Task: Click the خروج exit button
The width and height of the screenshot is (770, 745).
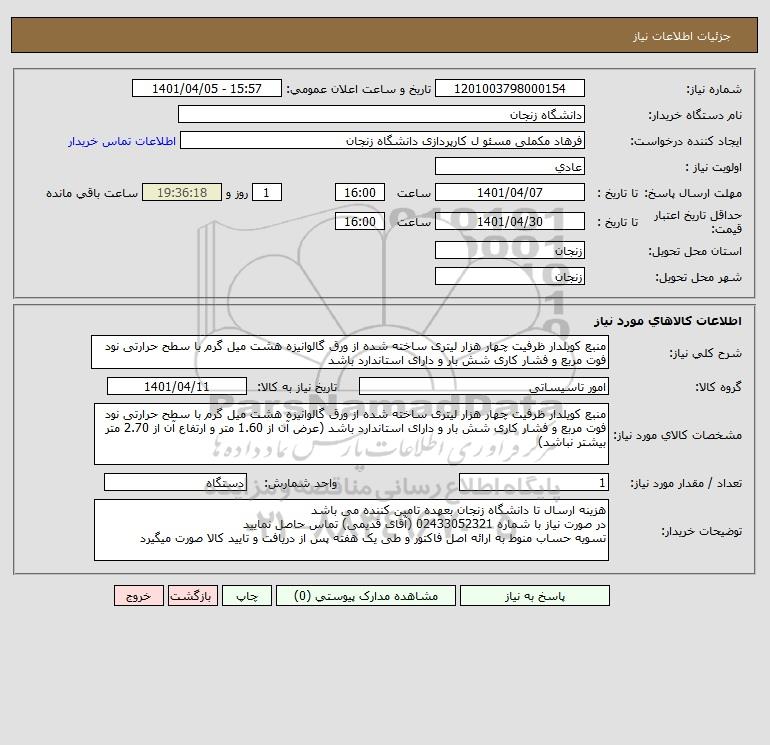Action: 138,596
